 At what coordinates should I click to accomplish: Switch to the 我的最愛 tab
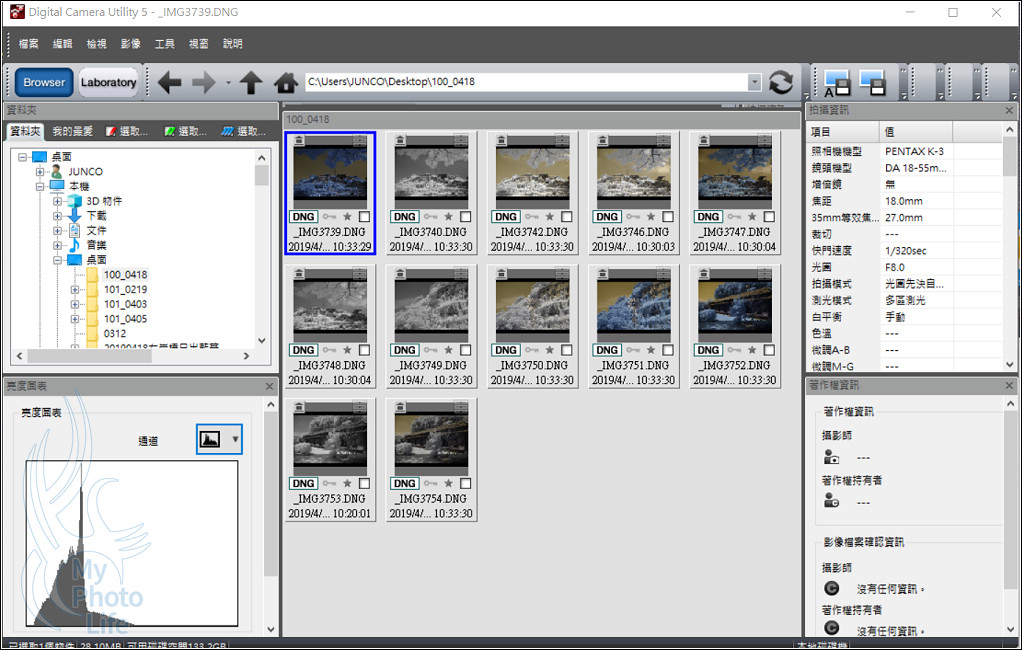point(73,131)
